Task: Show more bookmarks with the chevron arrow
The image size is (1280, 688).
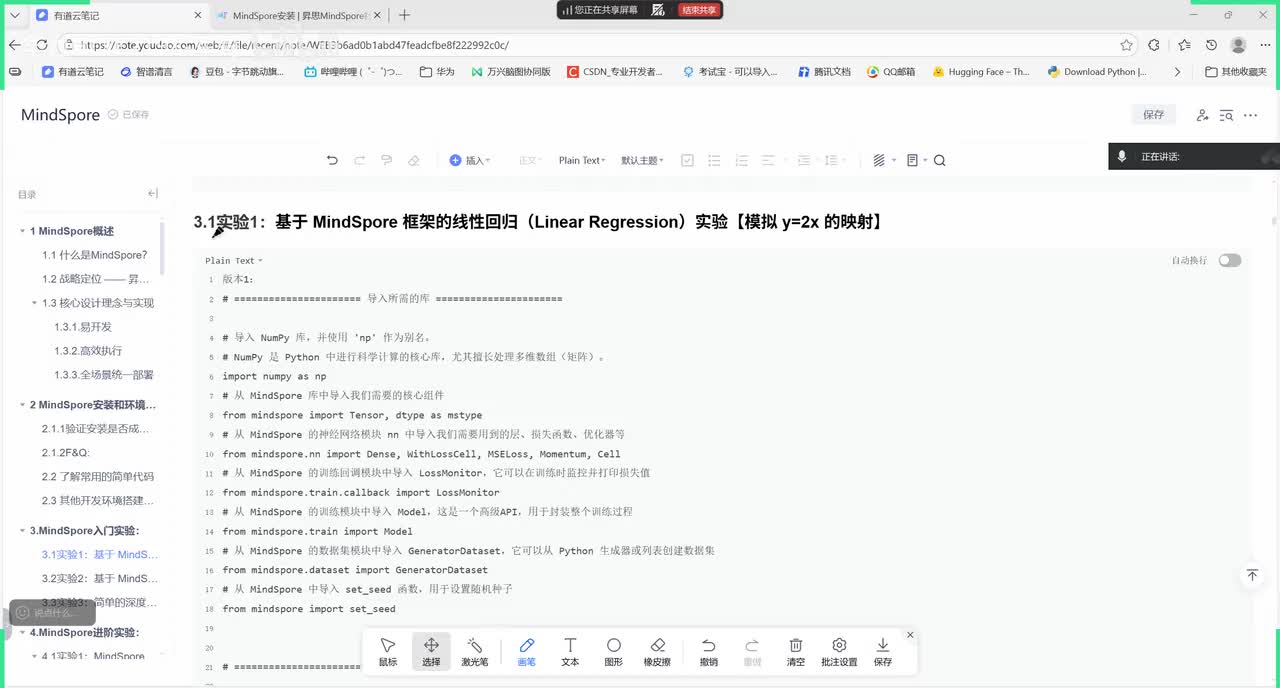Action: [x=1177, y=72]
